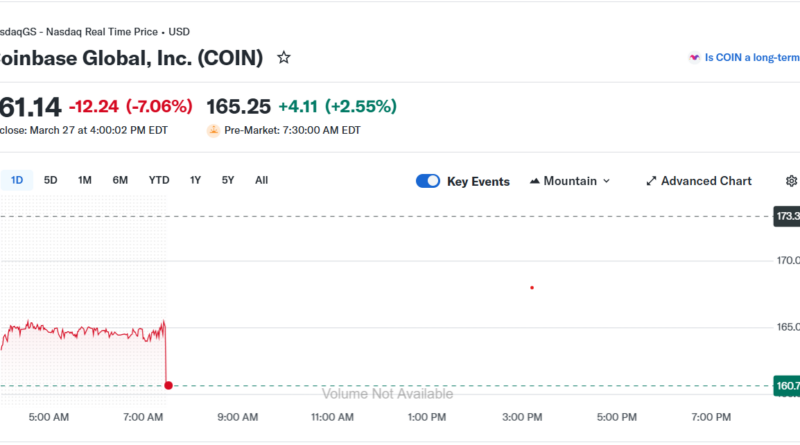Switch to the 5D time range
Image resolution: width=800 pixels, height=445 pixels.
pos(51,180)
